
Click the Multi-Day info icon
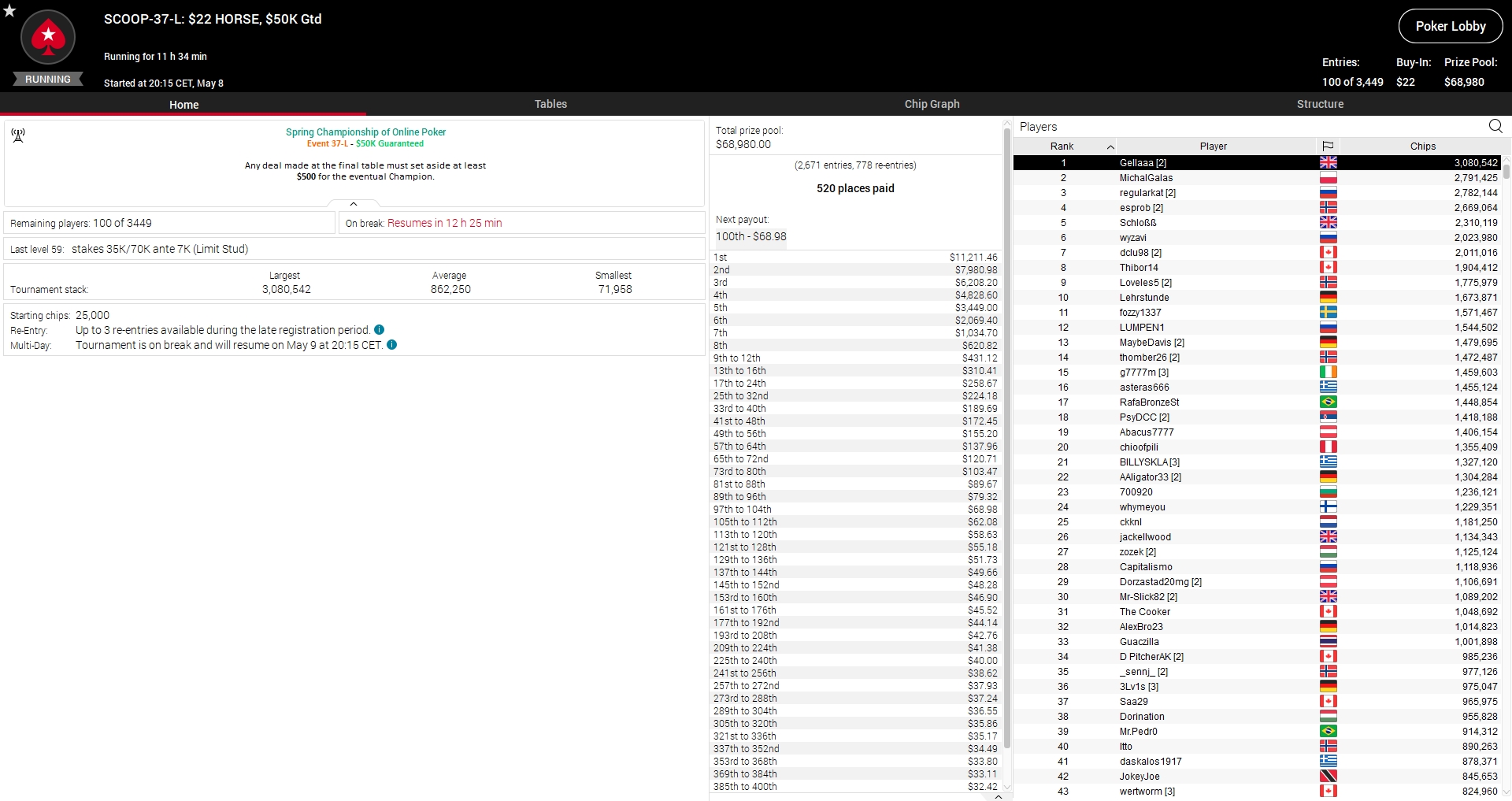pos(392,345)
